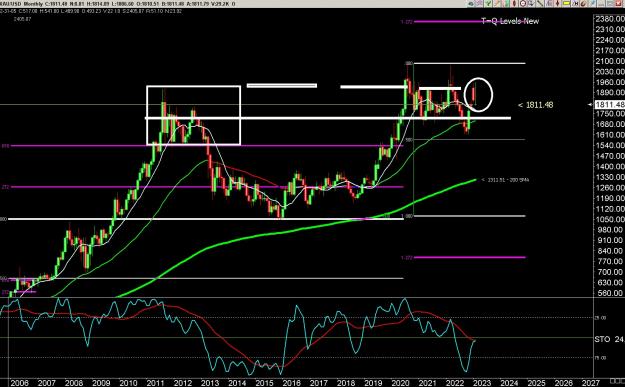
Task: Click the XAUUSD Monthly chart title
Action: [x=21, y=4]
